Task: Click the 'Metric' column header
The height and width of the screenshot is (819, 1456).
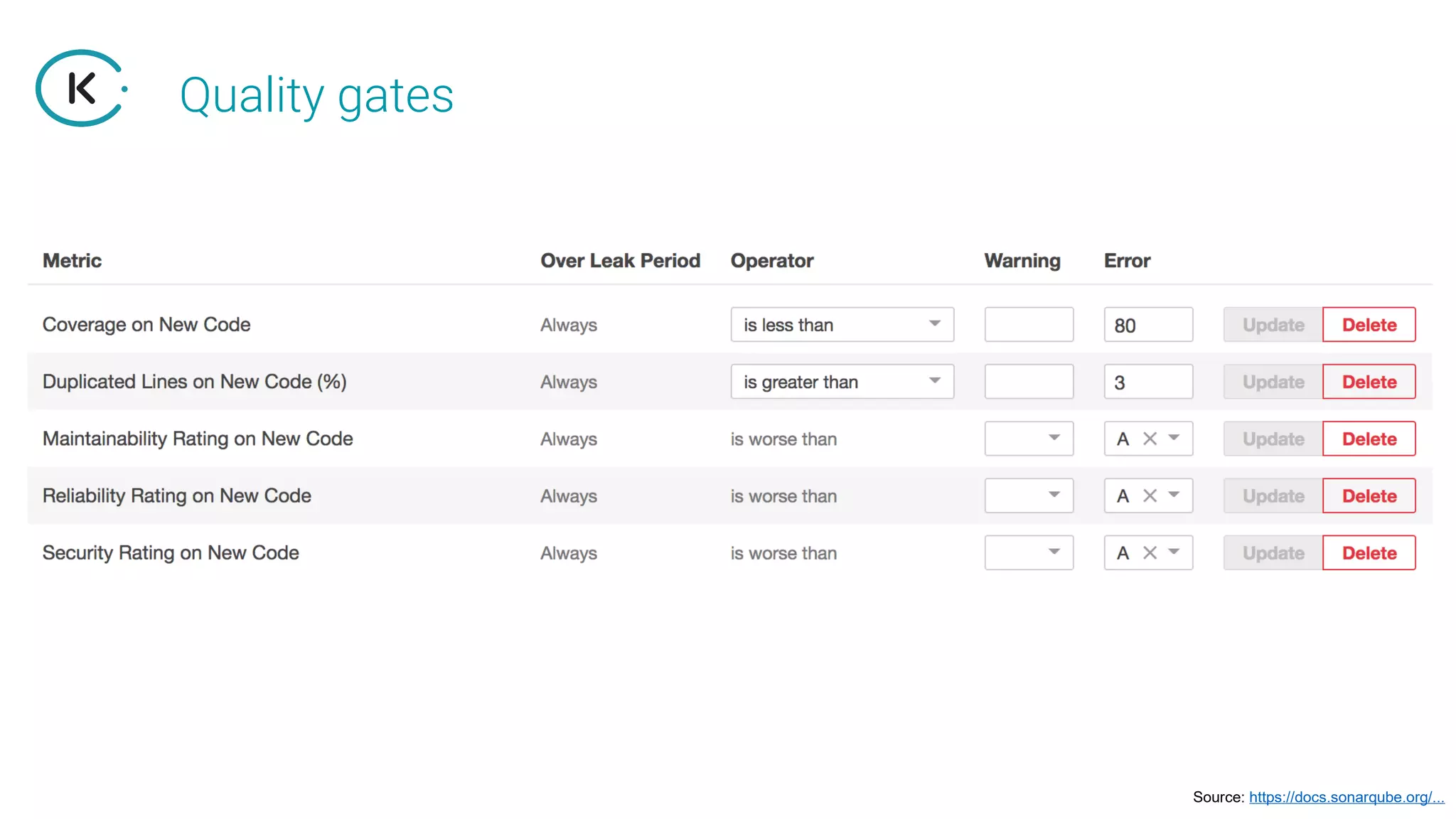Action: click(72, 260)
